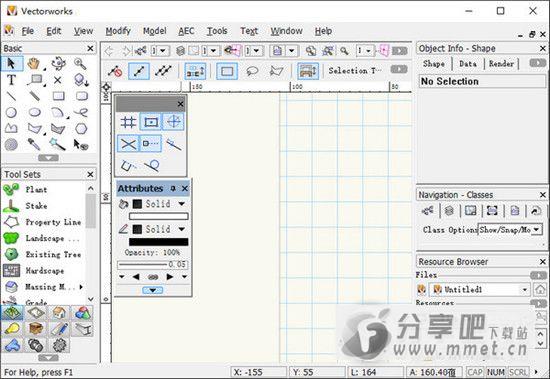Viewport: 550px width, 379px height.
Task: Click the Tool Sets list scrollbar
Action: [90, 211]
